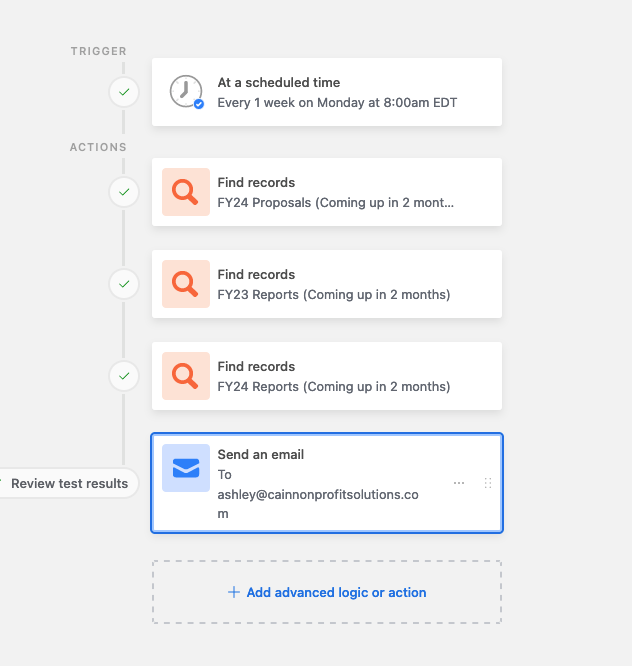This screenshot has height=666, width=632.
Task: Select the FY24 Reports Find records action
Action: pos(327,376)
